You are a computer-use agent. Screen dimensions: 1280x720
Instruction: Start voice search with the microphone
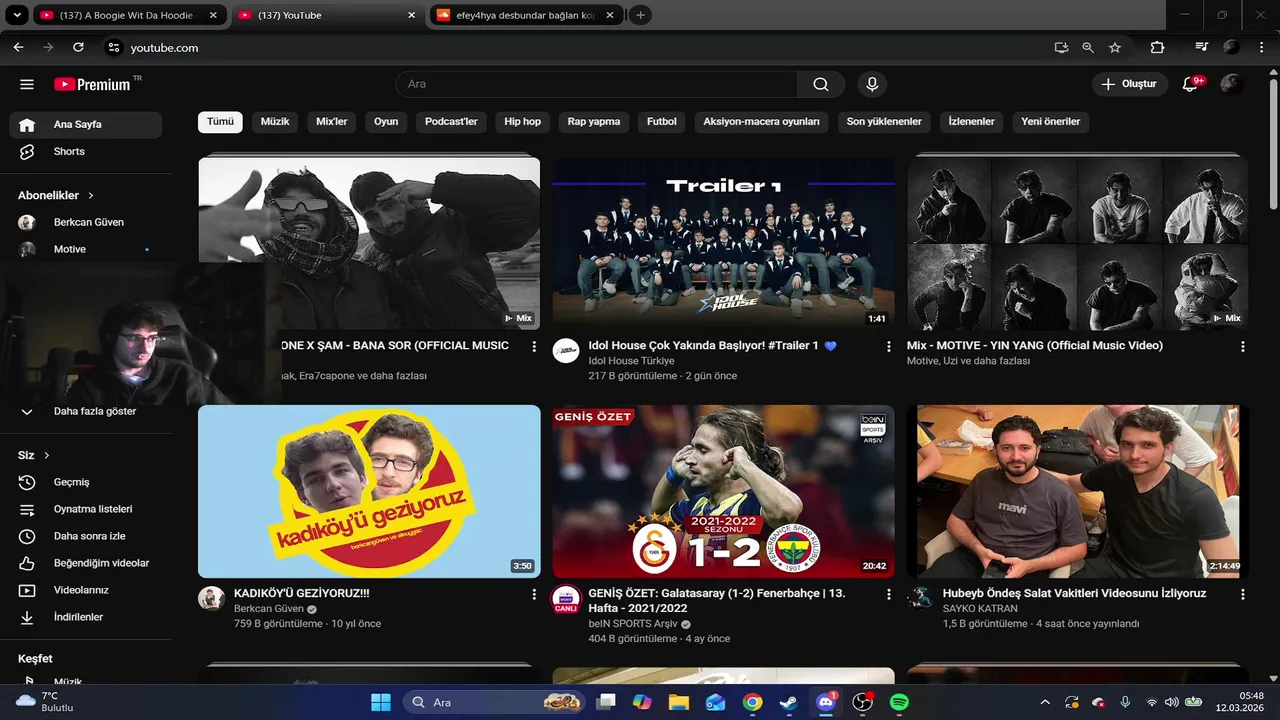872,84
